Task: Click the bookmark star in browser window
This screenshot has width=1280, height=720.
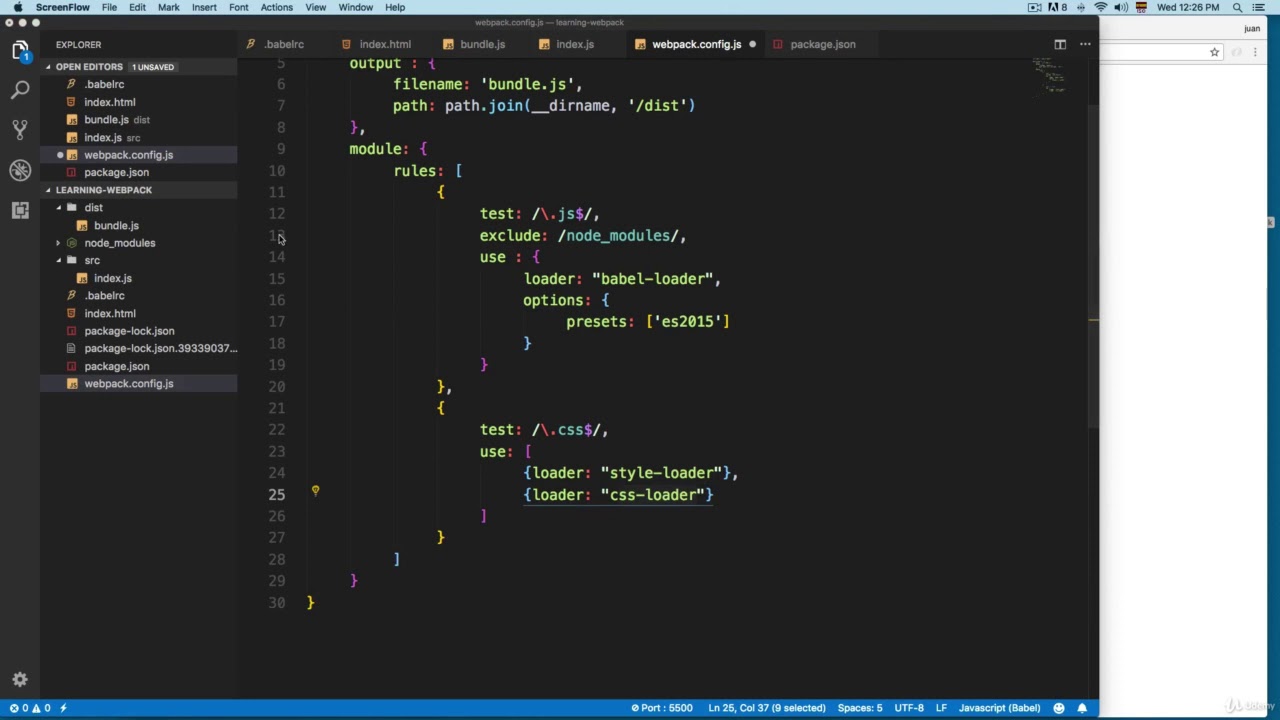Action: pos(1214,52)
